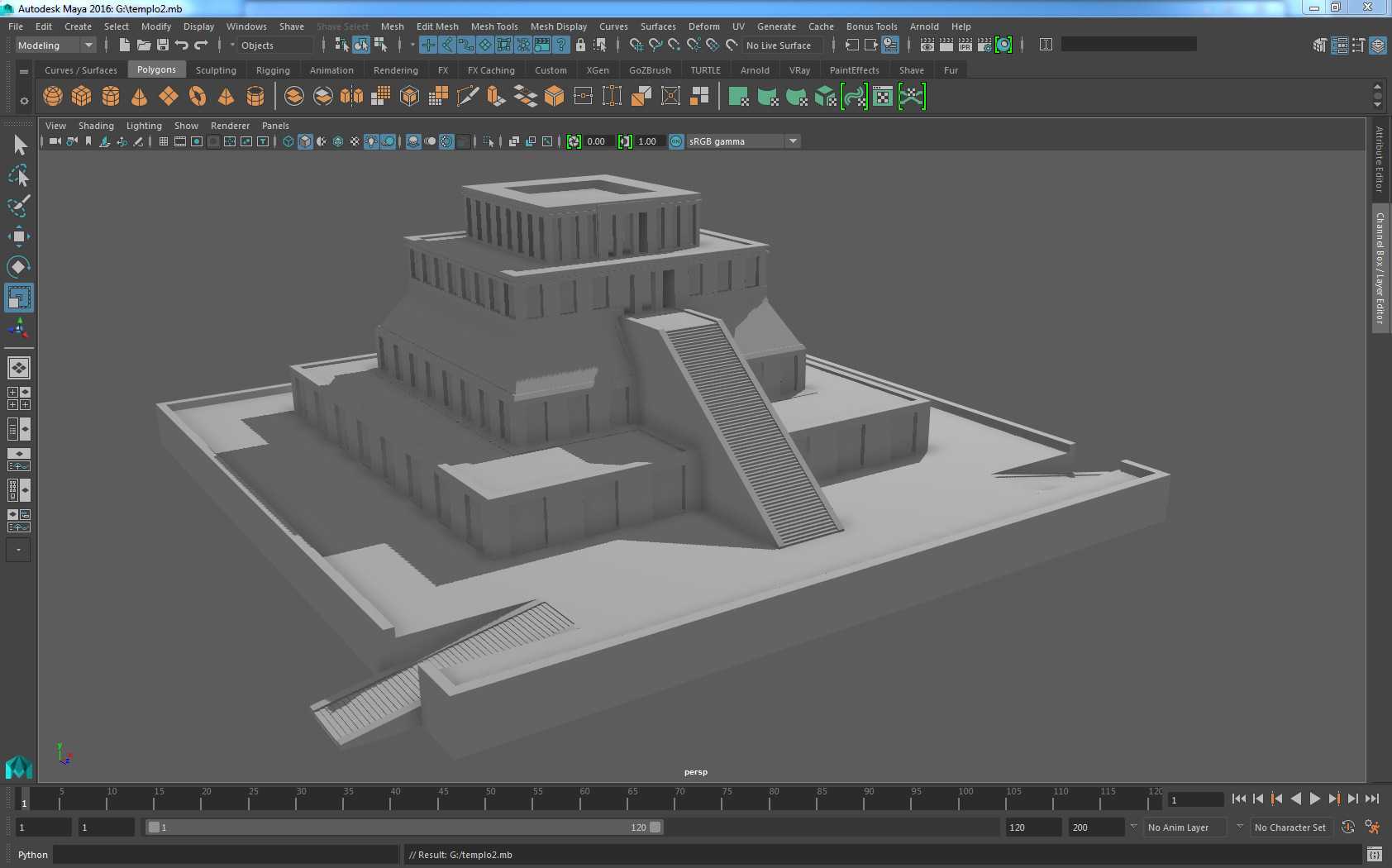Click the range slider end handle
Screen dimensions: 1392x868
pyautogui.click(x=655, y=827)
